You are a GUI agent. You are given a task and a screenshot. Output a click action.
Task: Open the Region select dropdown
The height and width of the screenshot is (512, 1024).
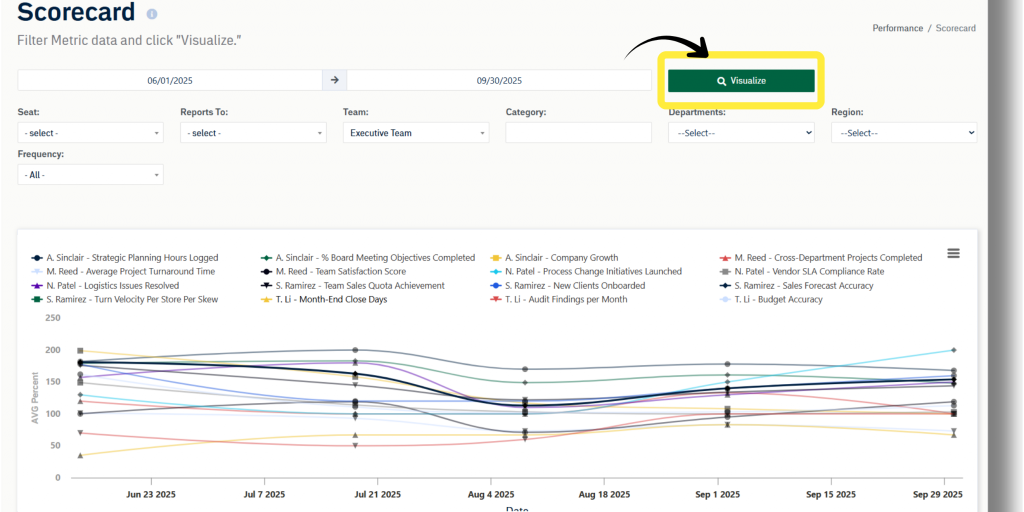903,133
